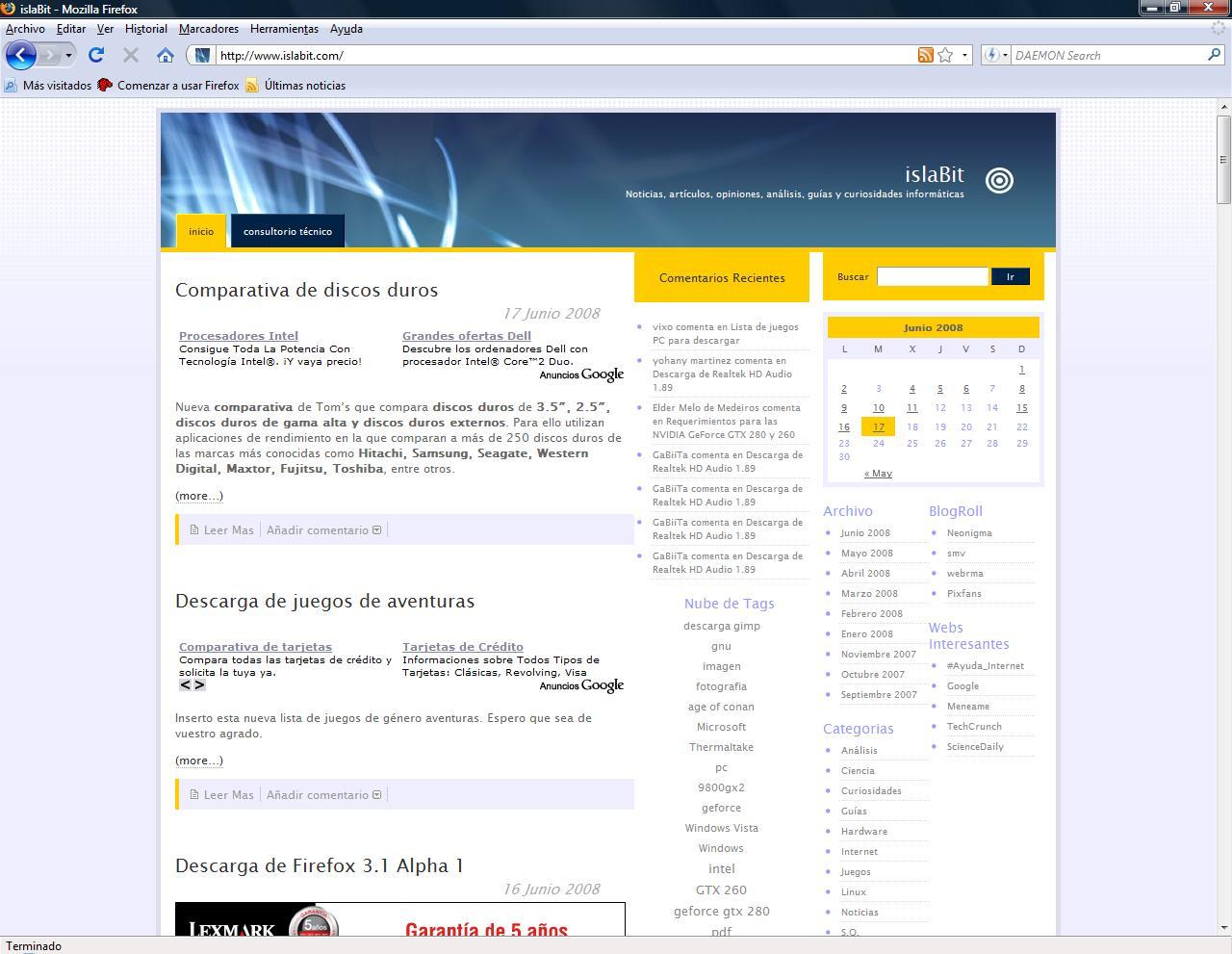Open the Marcadores menu
1232x954 pixels.
(x=209, y=29)
